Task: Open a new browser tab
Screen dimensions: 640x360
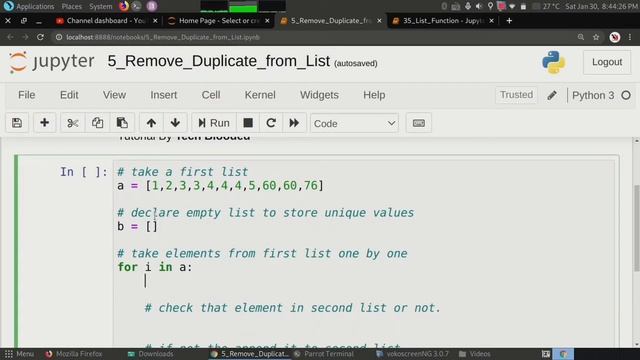Action: click(x=509, y=20)
